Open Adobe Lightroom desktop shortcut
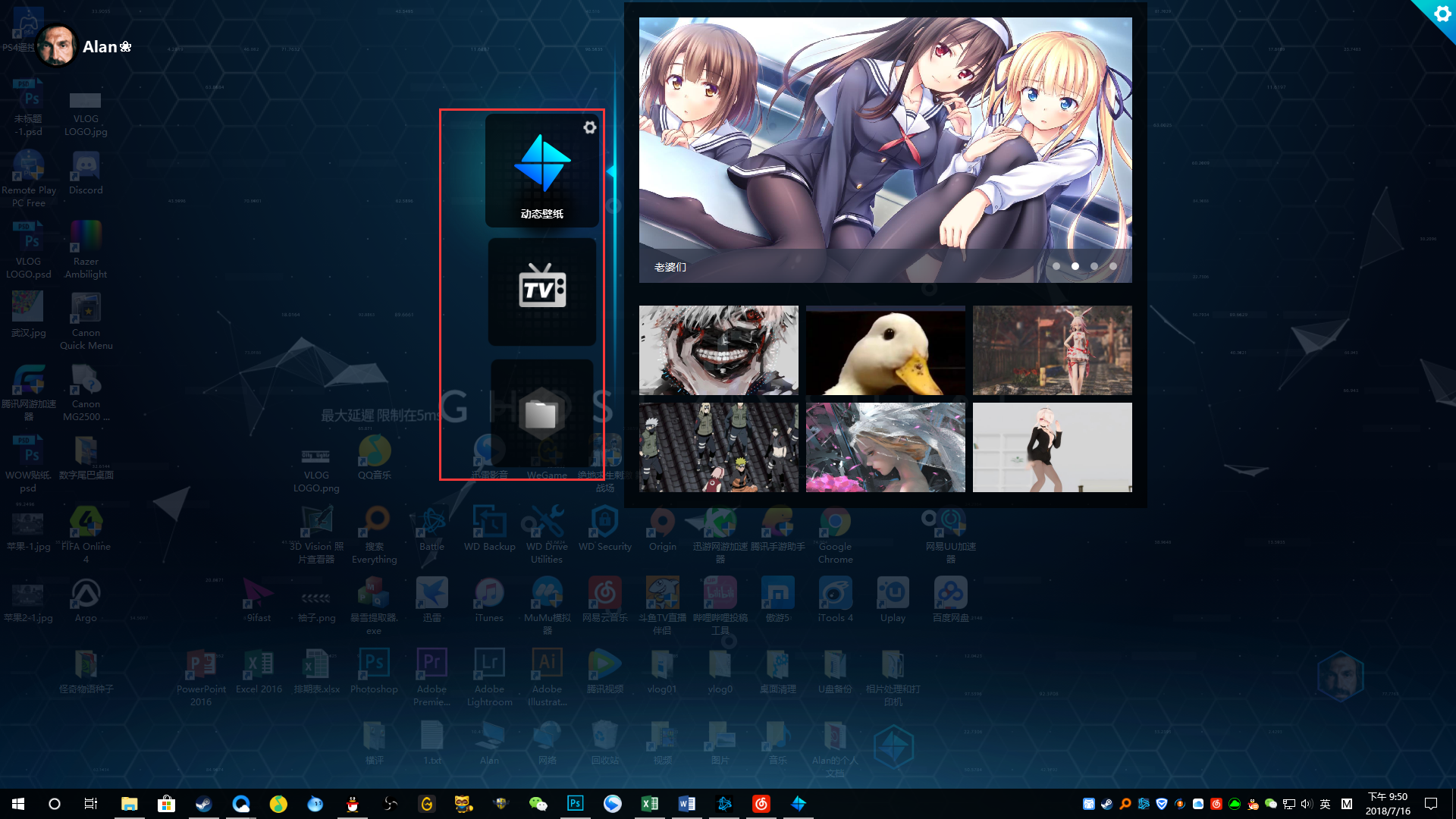1456x819 pixels. [x=489, y=677]
